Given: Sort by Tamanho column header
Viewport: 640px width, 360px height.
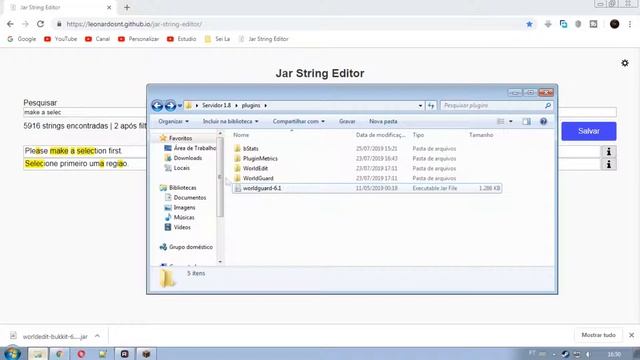Looking at the screenshot, I should 481,135.
